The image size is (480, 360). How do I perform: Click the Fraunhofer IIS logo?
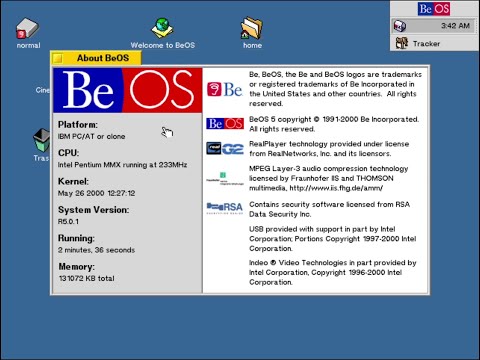(x=225, y=178)
